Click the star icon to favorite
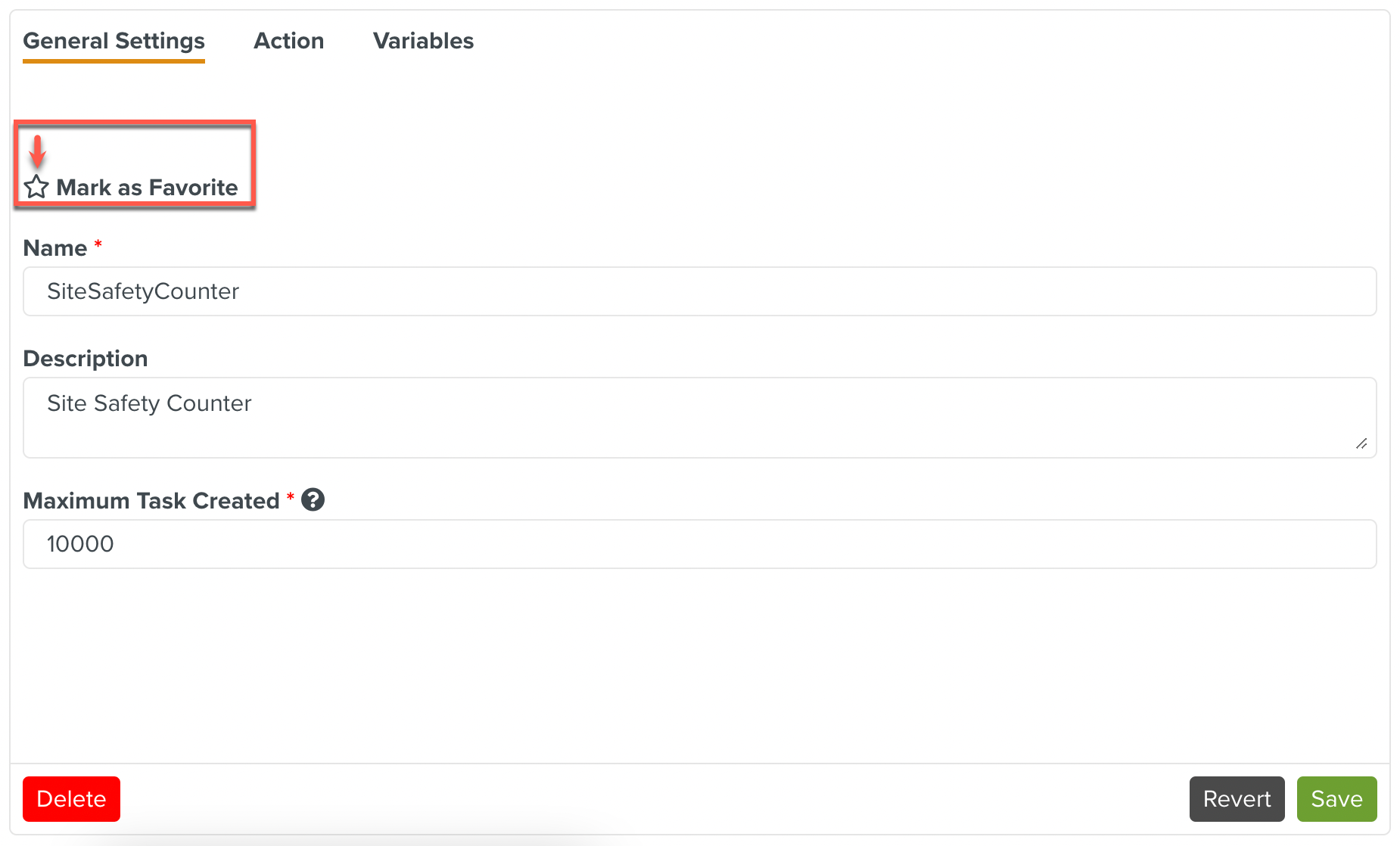The height and width of the screenshot is (846, 1400). point(36,187)
